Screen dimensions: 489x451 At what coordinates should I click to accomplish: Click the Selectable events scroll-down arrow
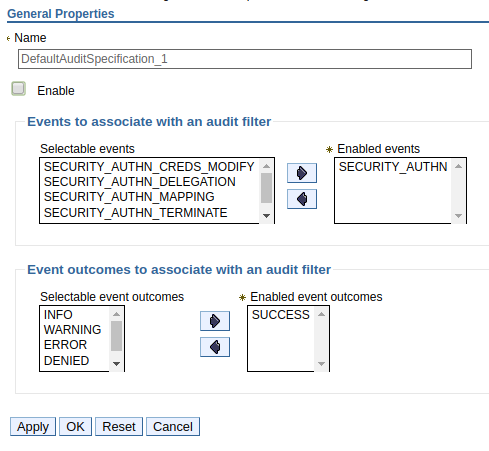(266, 216)
